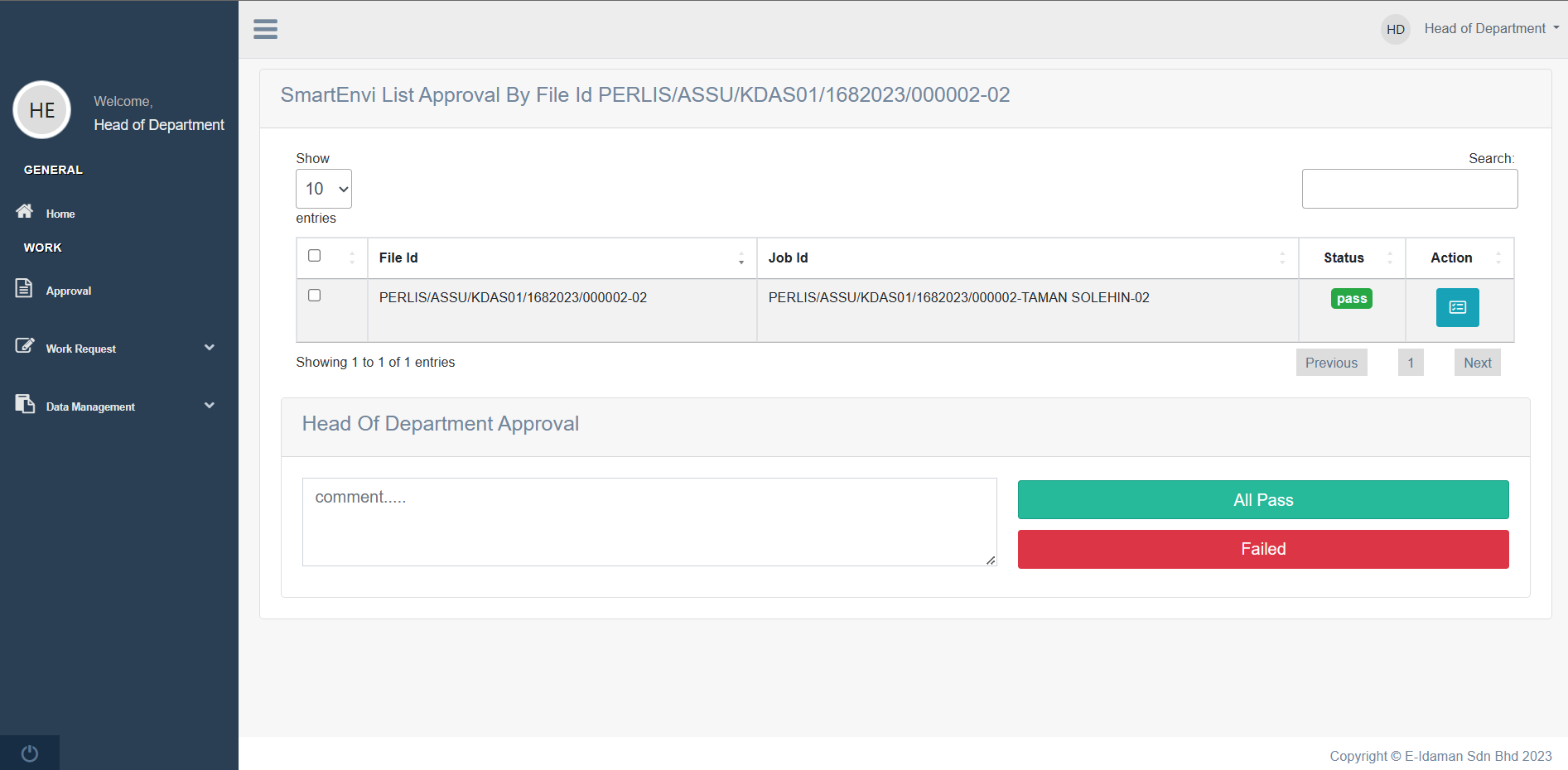Click the Data Management files icon
The width and height of the screenshot is (1568, 770).
pyautogui.click(x=25, y=404)
